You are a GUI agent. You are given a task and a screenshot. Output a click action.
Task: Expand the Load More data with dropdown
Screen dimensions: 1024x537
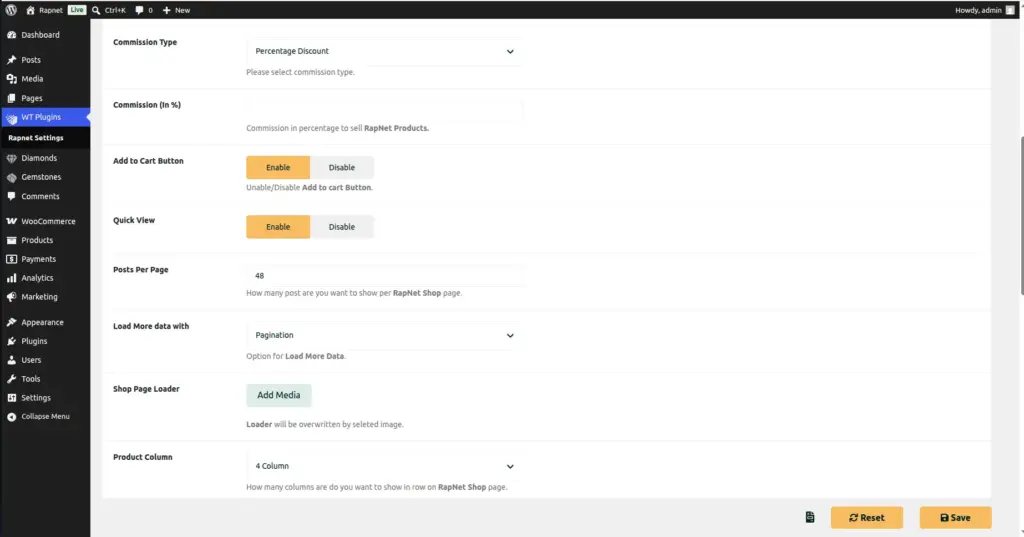point(384,335)
